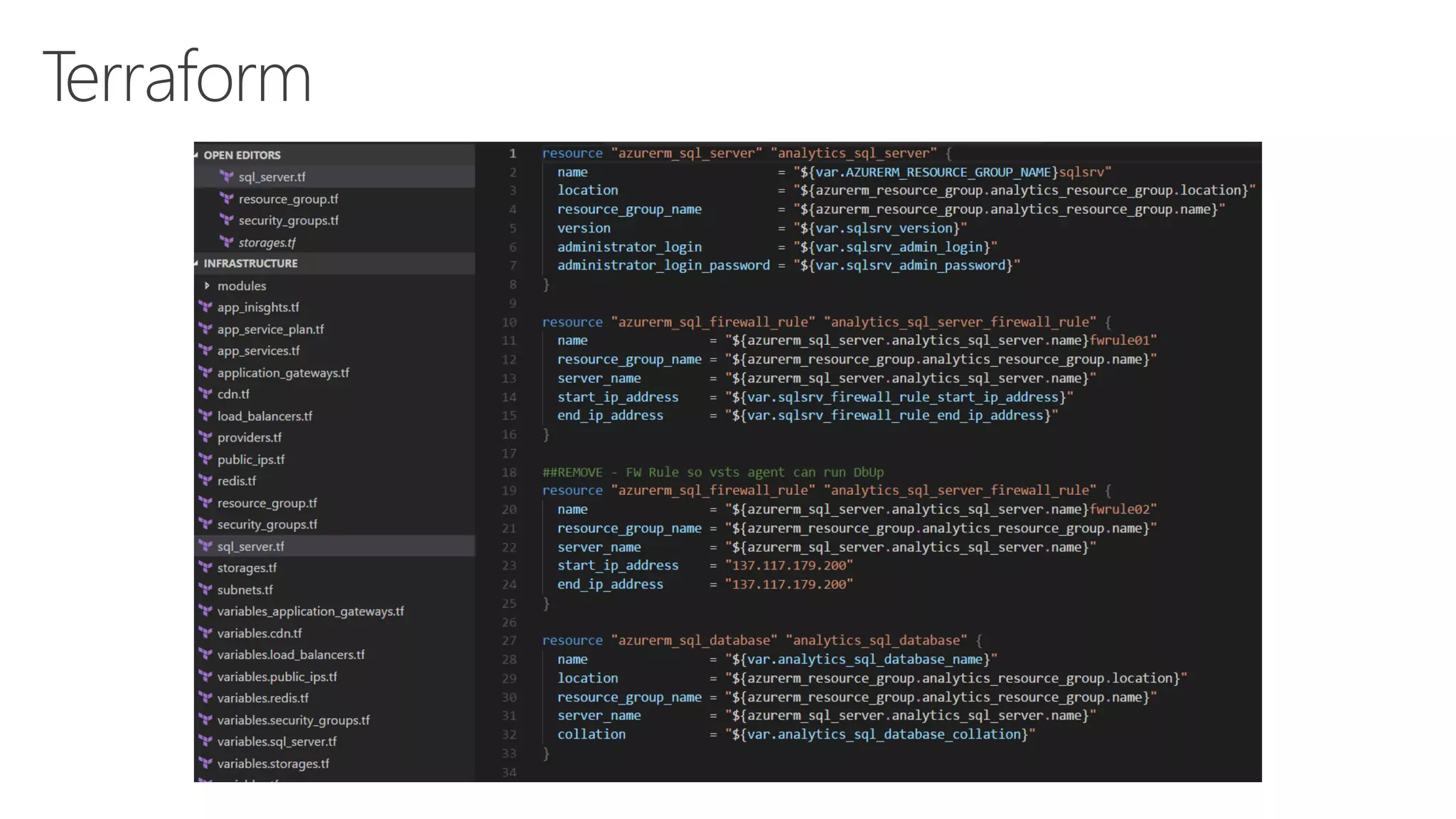The height and width of the screenshot is (819, 1456).
Task: Click the first 137.117.179.200 start IP value
Action: 788,566
